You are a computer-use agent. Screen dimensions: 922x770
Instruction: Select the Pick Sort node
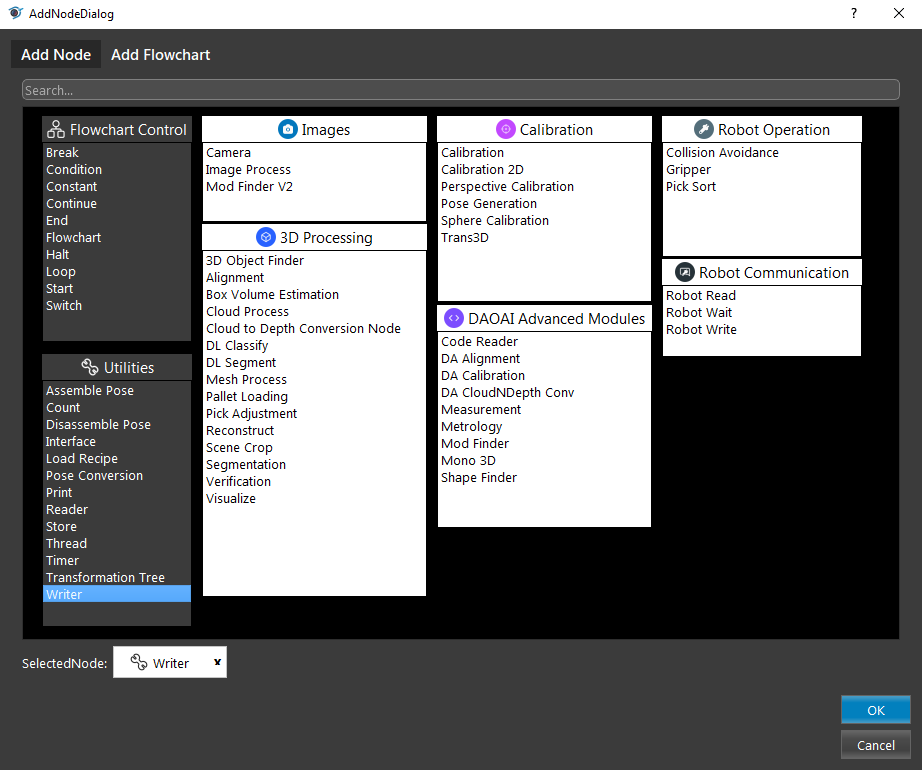pyautogui.click(x=691, y=186)
